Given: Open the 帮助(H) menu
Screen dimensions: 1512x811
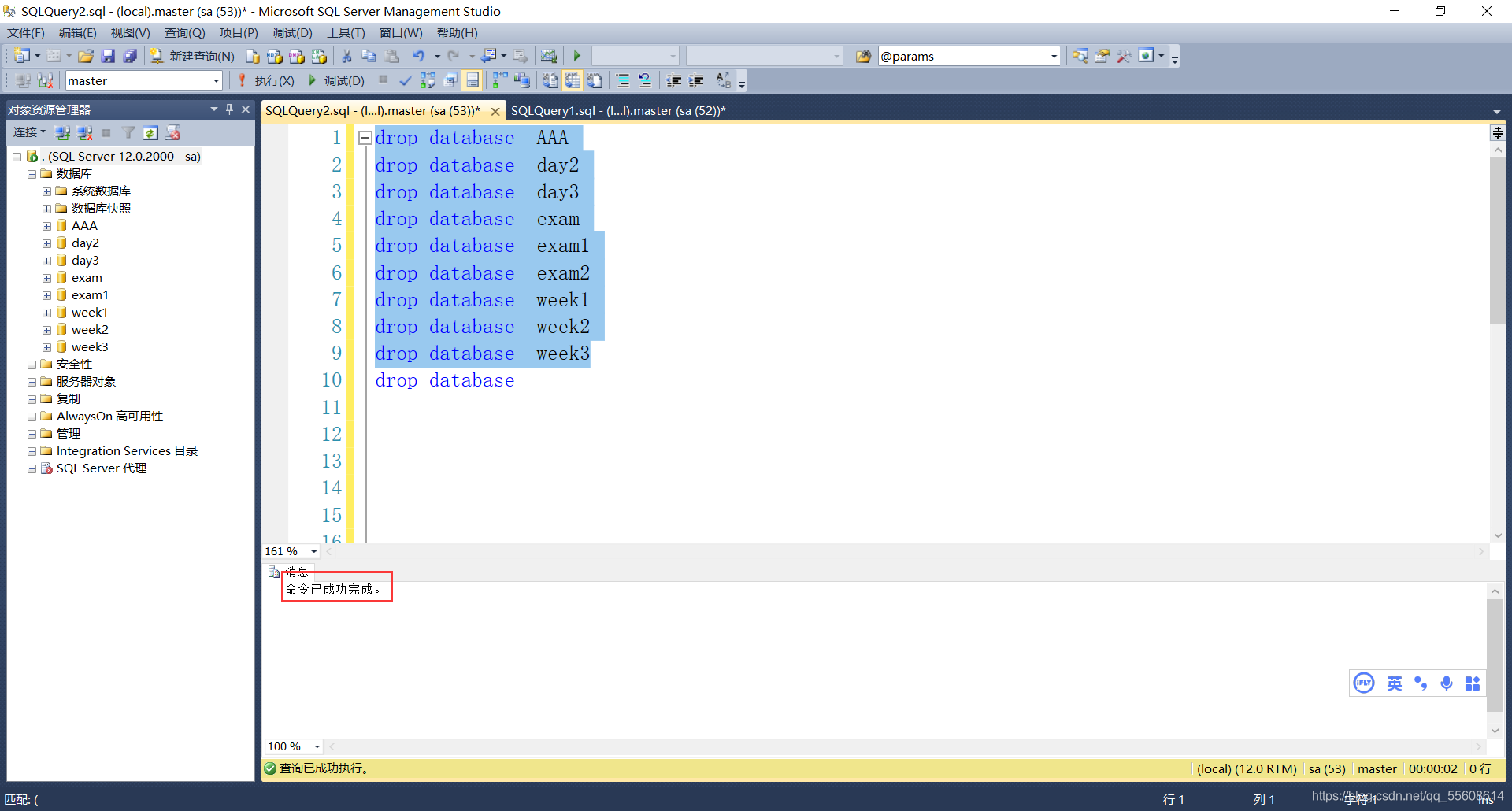Looking at the screenshot, I should tap(457, 32).
